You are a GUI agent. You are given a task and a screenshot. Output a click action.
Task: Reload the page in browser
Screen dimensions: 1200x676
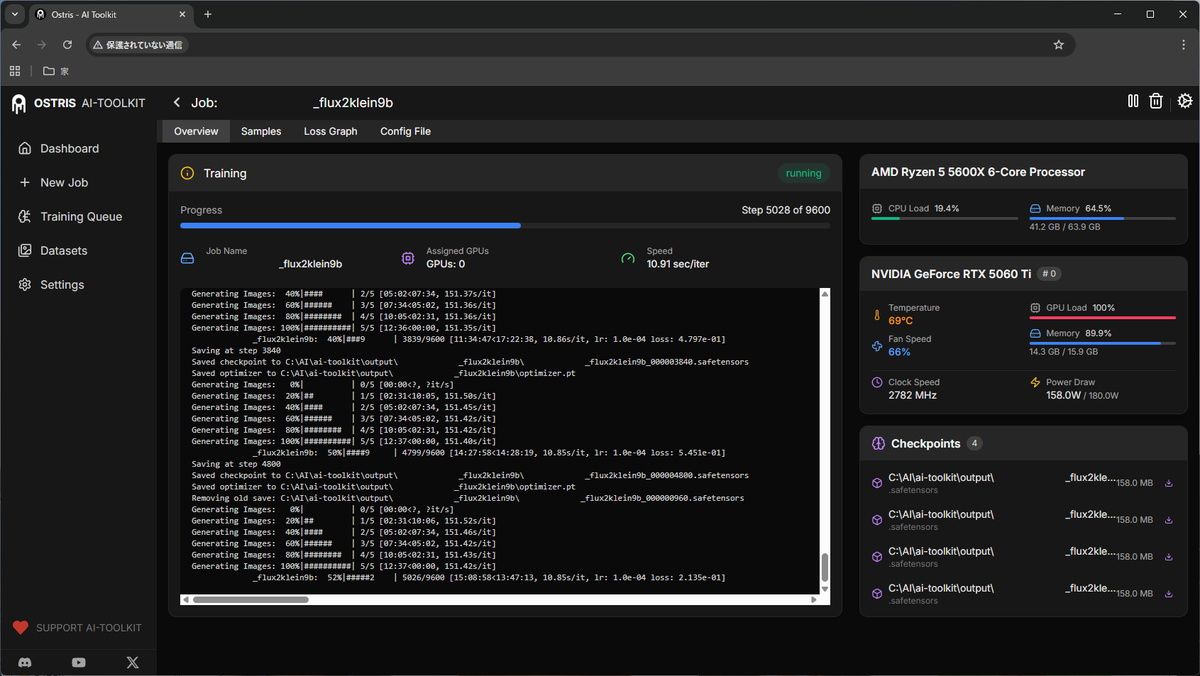[x=68, y=45]
